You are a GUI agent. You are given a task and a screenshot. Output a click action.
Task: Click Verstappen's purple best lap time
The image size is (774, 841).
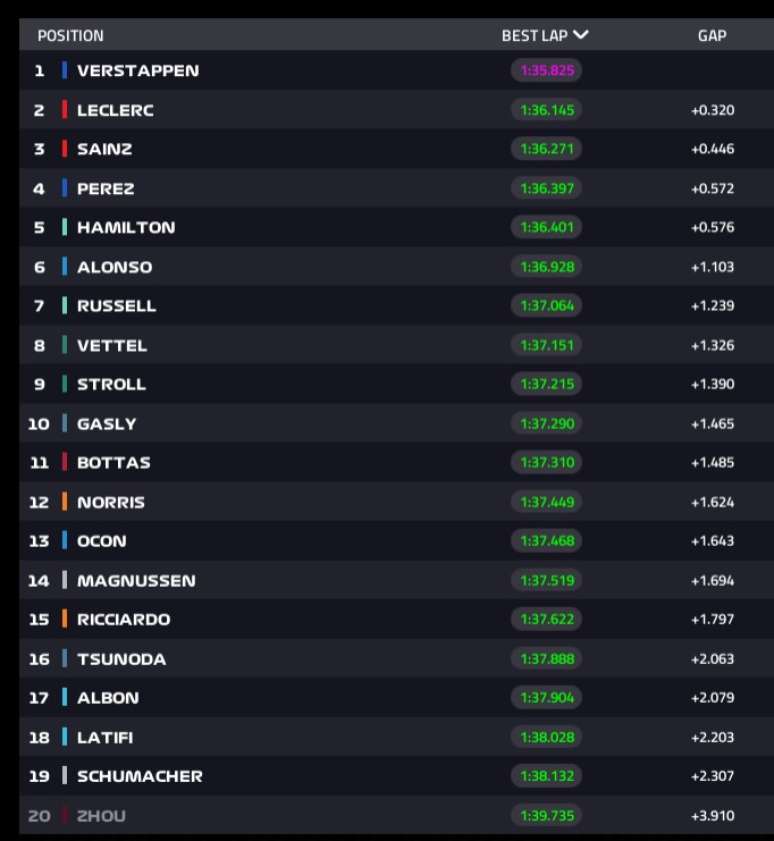pos(547,71)
